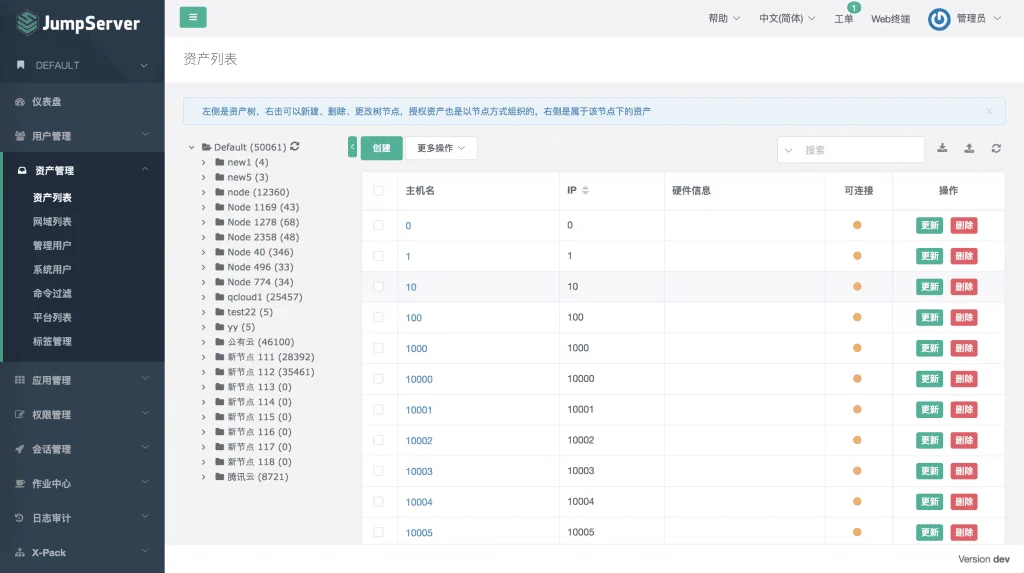1024x573 pixels.
Task: Refresh the Default asset tree
Action: click(295, 146)
